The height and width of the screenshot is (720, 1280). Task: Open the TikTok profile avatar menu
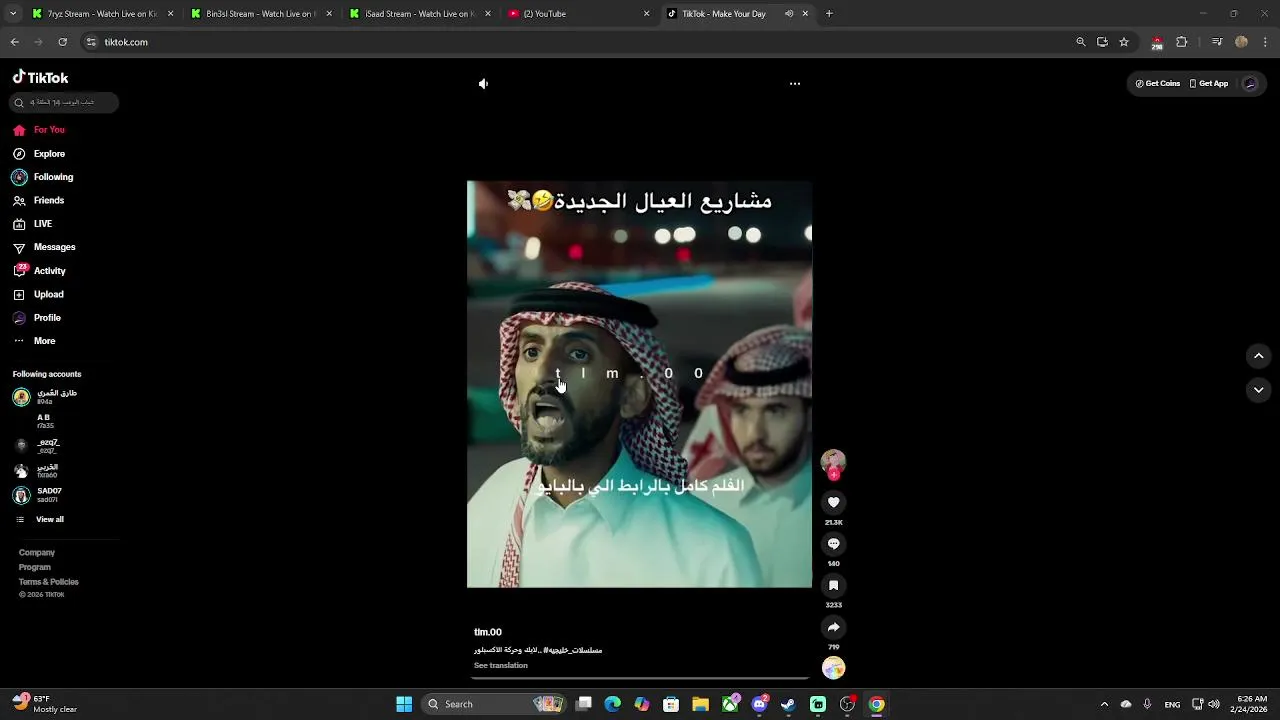(1250, 84)
